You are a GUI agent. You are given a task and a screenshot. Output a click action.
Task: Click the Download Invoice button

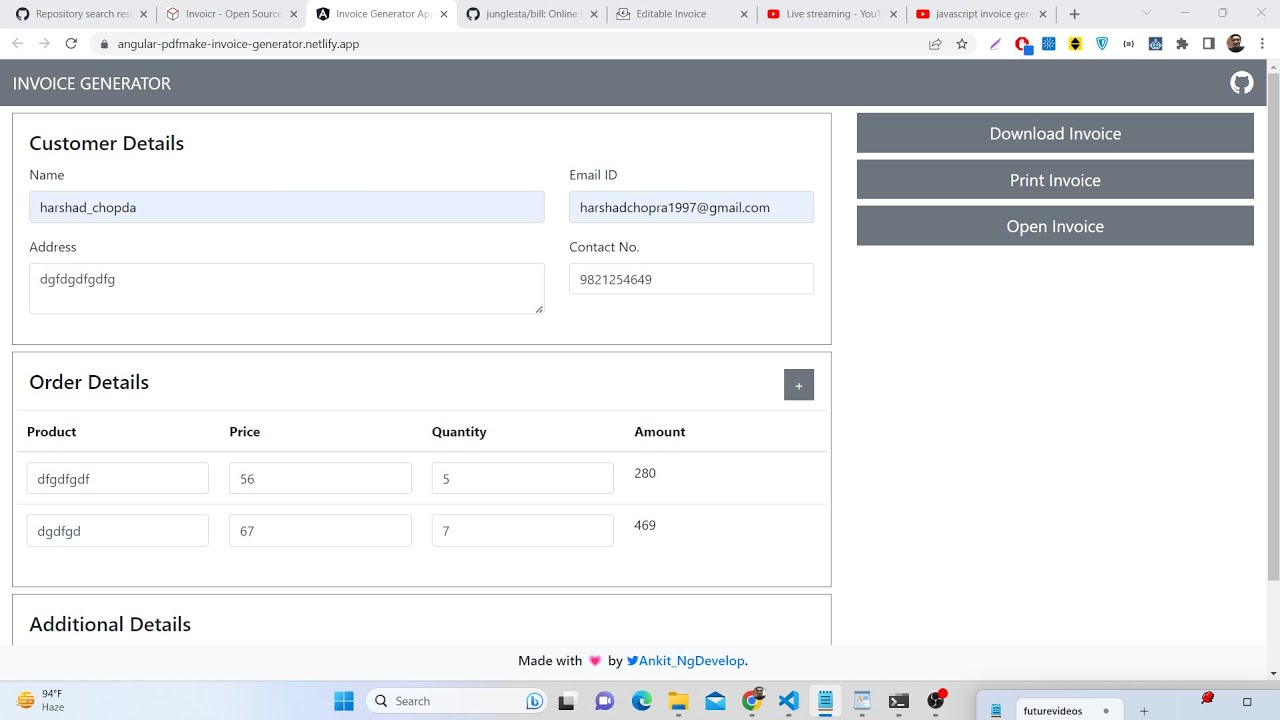coord(1054,133)
